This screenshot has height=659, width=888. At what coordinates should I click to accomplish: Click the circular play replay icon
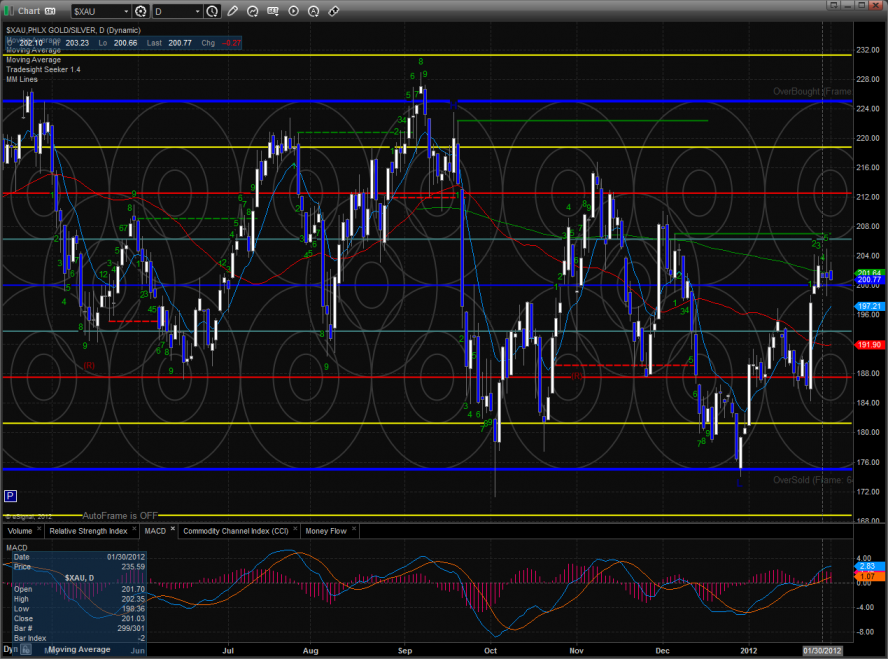tap(293, 11)
